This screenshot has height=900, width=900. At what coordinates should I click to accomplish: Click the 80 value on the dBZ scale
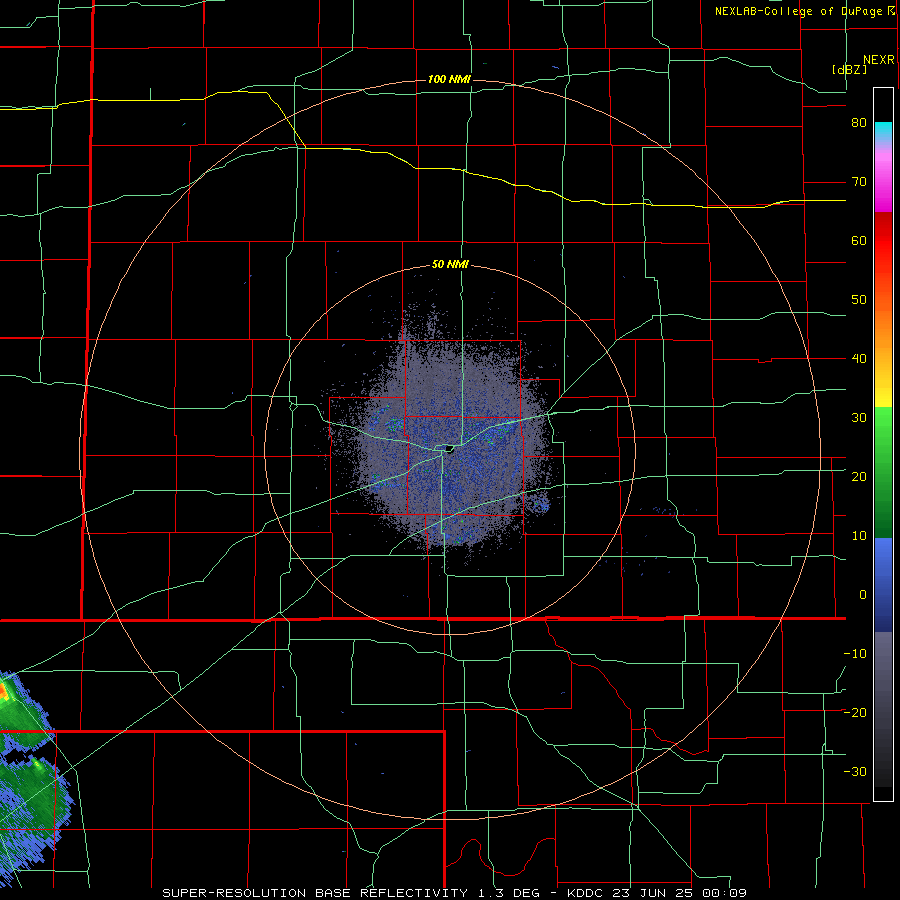pyautogui.click(x=859, y=123)
